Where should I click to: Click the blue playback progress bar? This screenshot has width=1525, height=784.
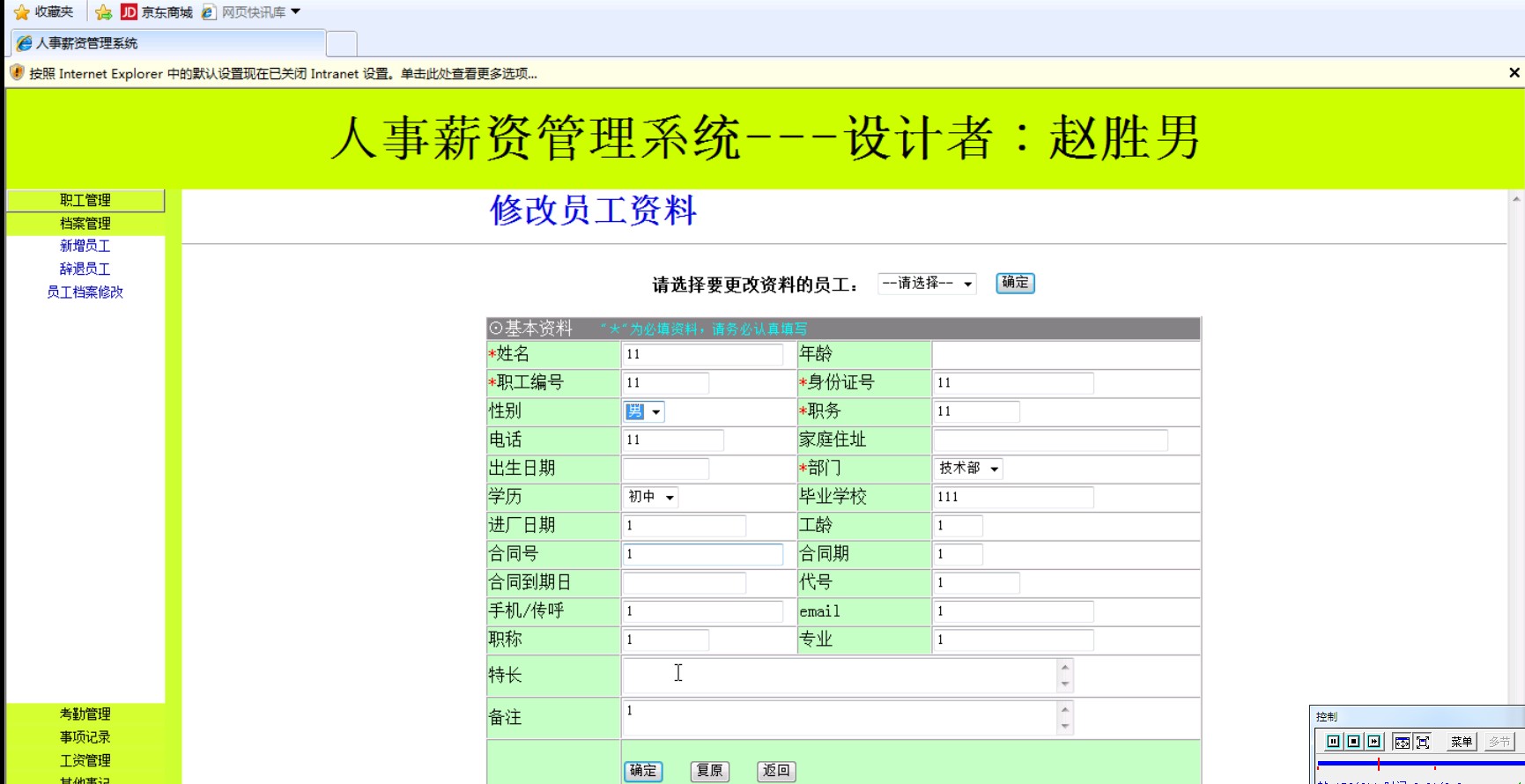pos(1420,765)
